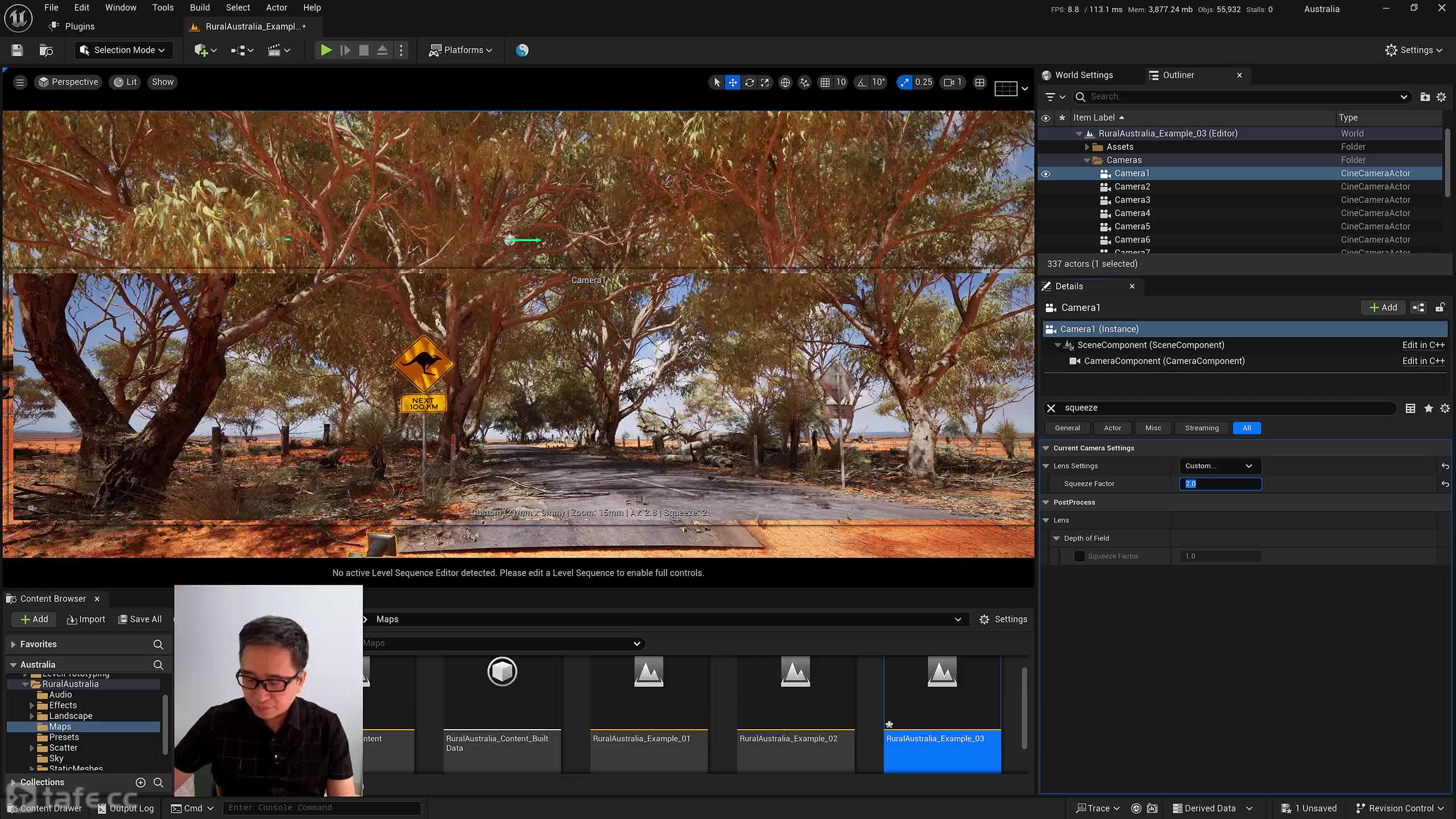This screenshot has width=1456, height=819.
Task: Open the Build menu
Action: [200, 7]
